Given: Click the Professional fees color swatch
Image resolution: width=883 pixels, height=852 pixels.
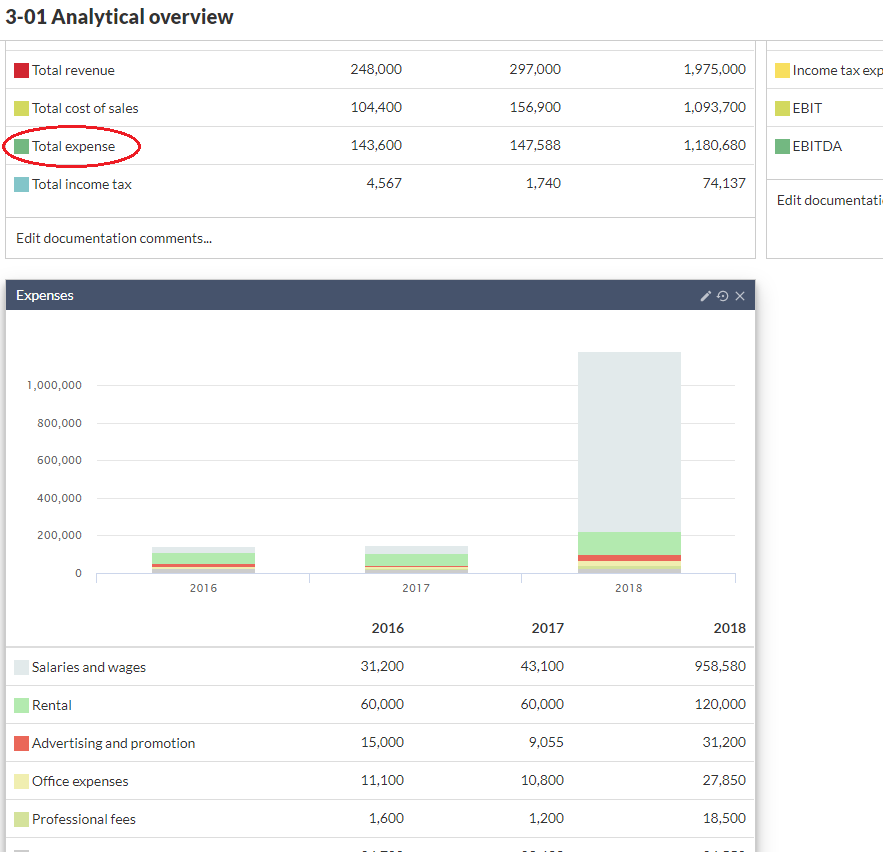Looking at the screenshot, I should click(x=21, y=819).
